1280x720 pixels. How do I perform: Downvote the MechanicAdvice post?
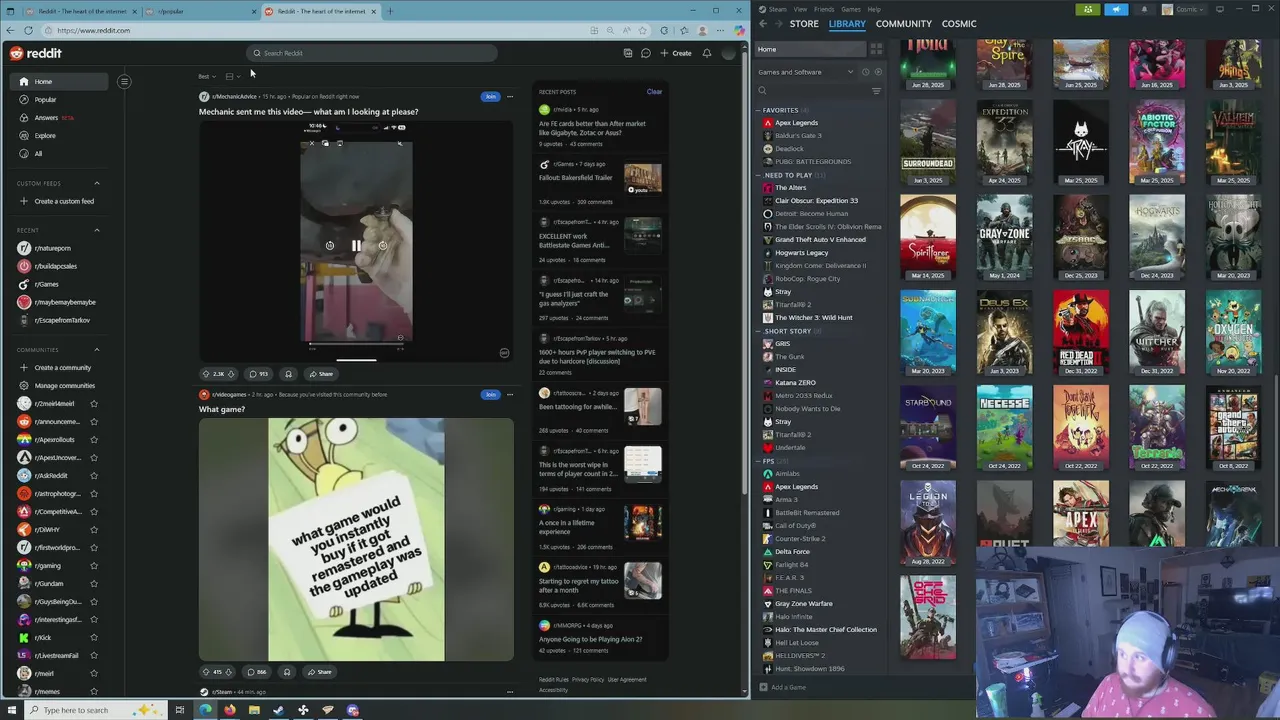click(231, 374)
